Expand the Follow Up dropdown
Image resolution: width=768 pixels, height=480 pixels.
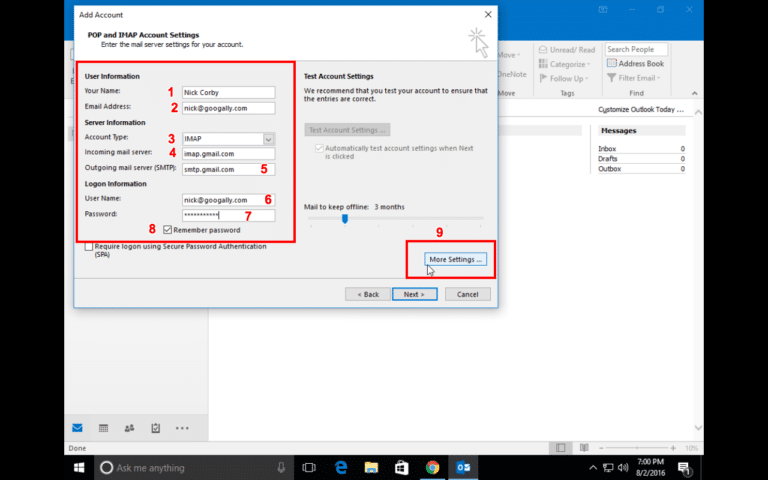(x=564, y=78)
